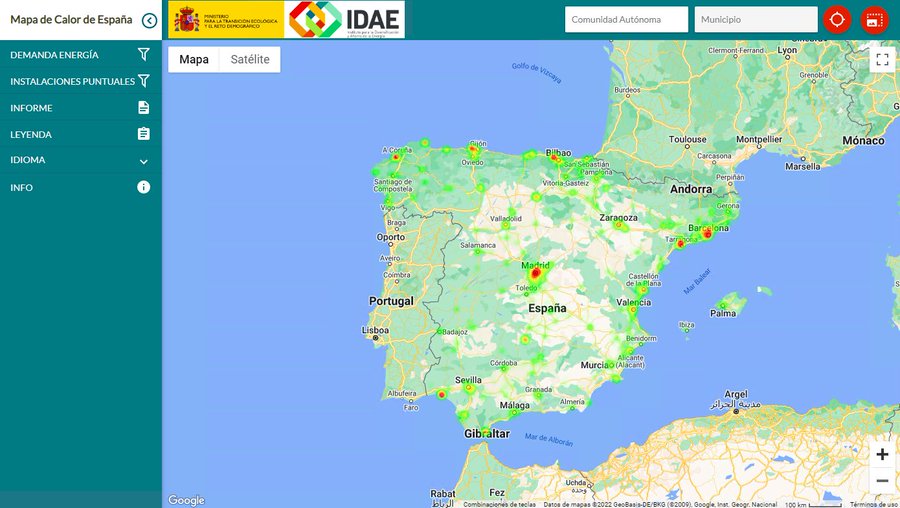Viewport: 900px width, 508px height.
Task: Click the Zaragoza label on map
Action: 618,218
